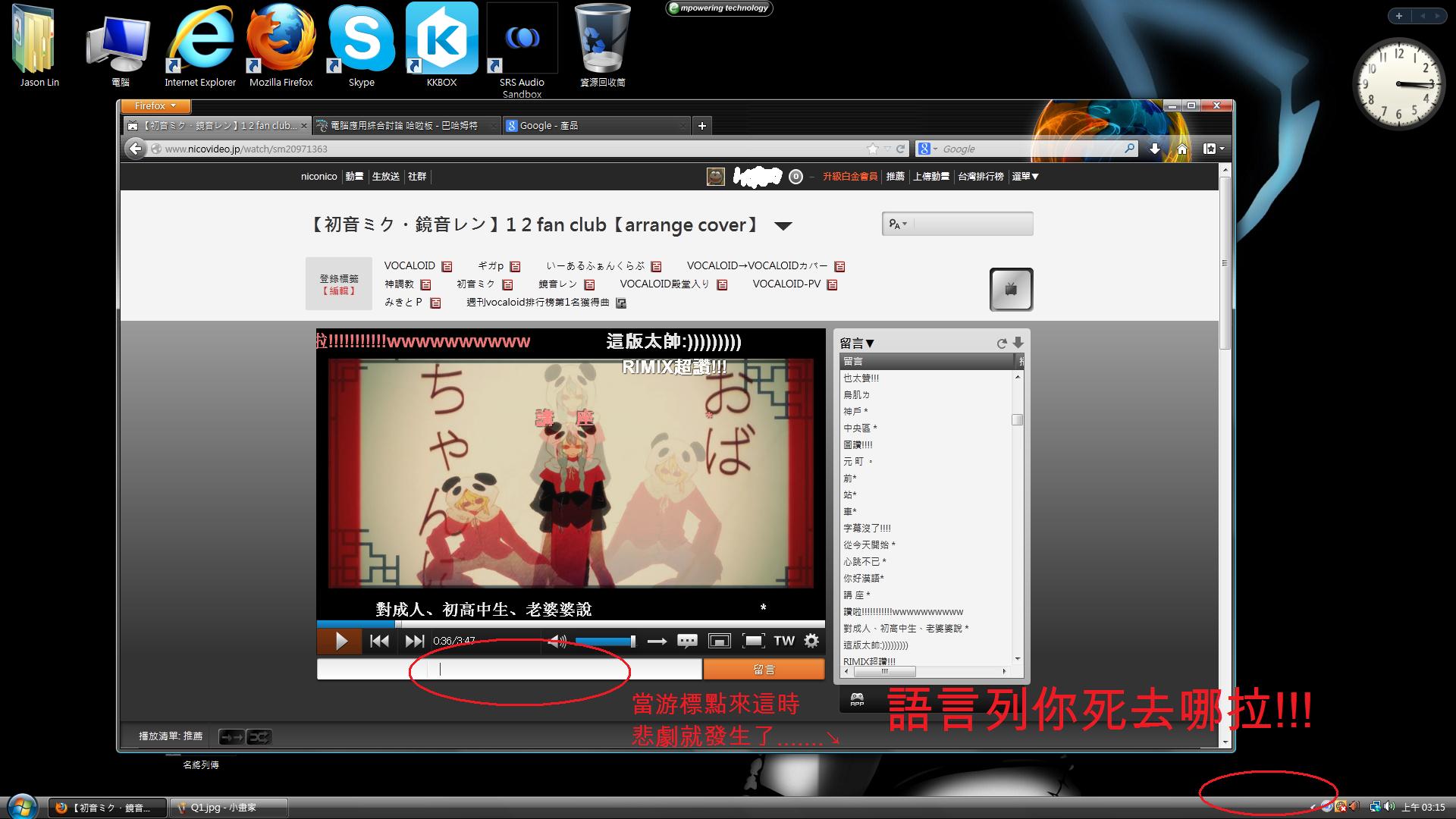The height and width of the screenshot is (819, 1456).
Task: Adjust the player volume slider
Action: 604,642
